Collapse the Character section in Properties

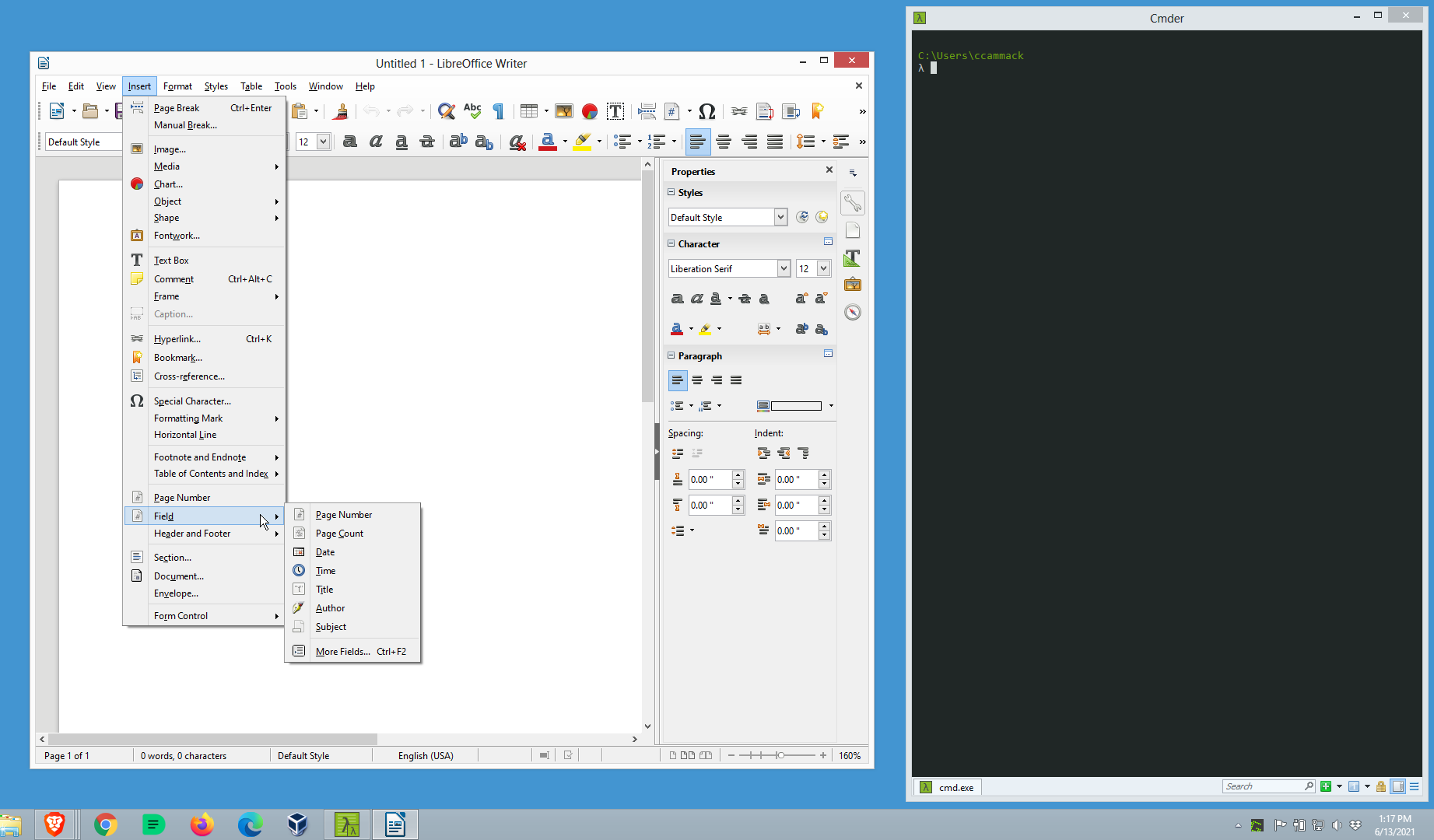tap(671, 243)
